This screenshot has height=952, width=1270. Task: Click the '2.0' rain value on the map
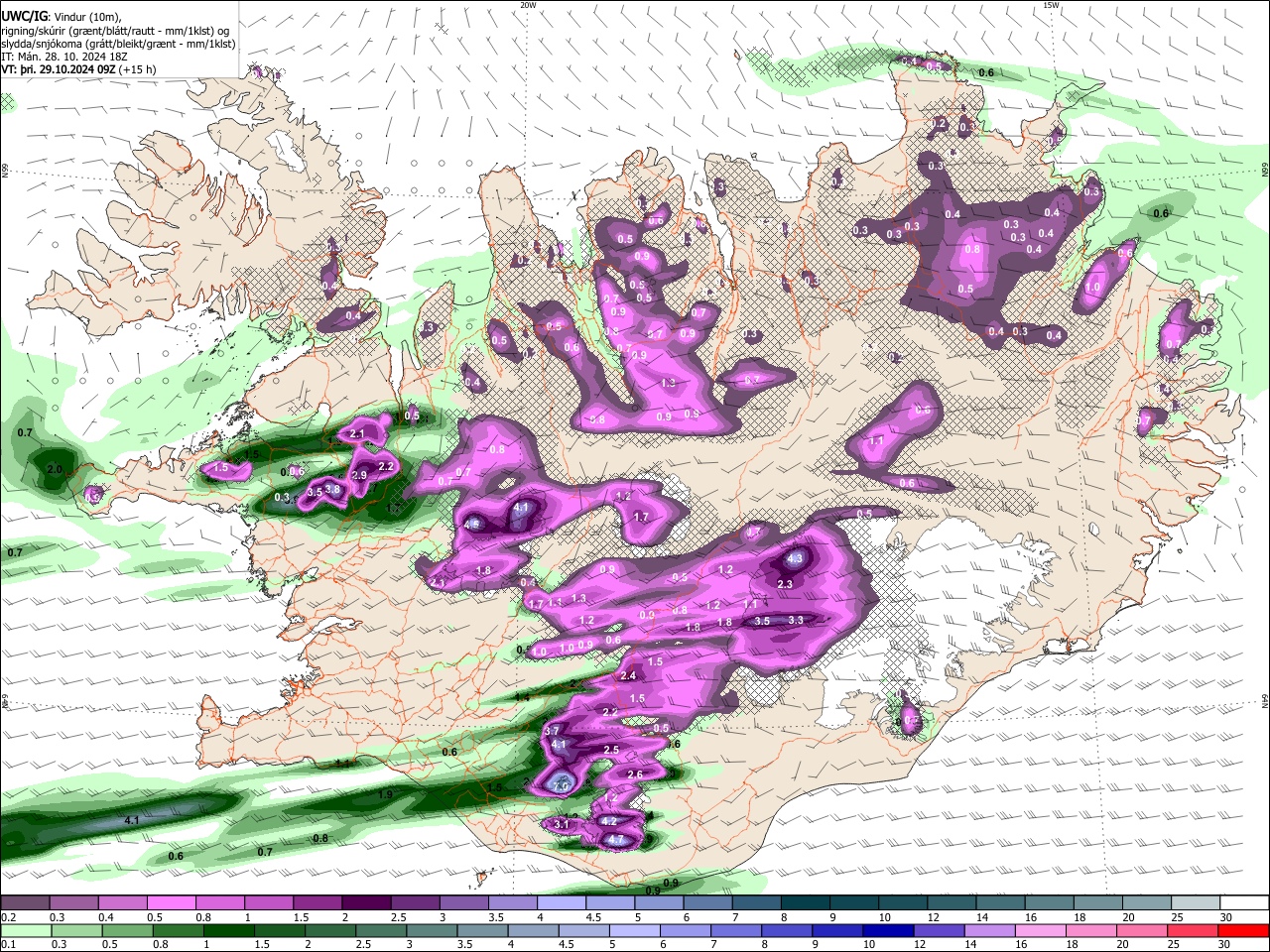56,469
